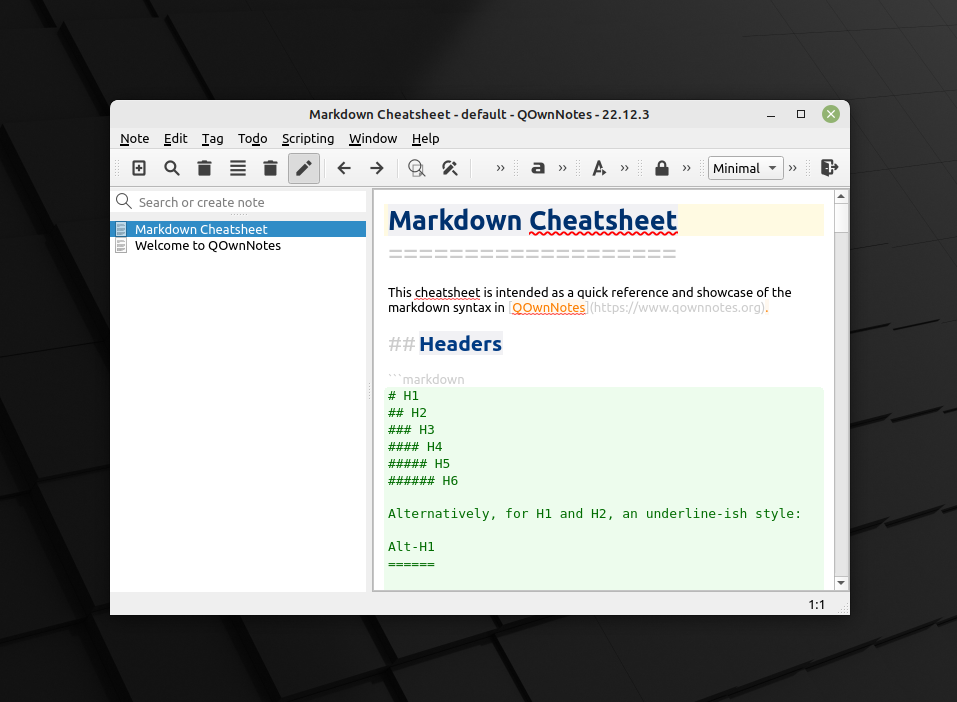This screenshot has height=702, width=957.
Task: Click the '###### H6' code line
Action: (423, 480)
